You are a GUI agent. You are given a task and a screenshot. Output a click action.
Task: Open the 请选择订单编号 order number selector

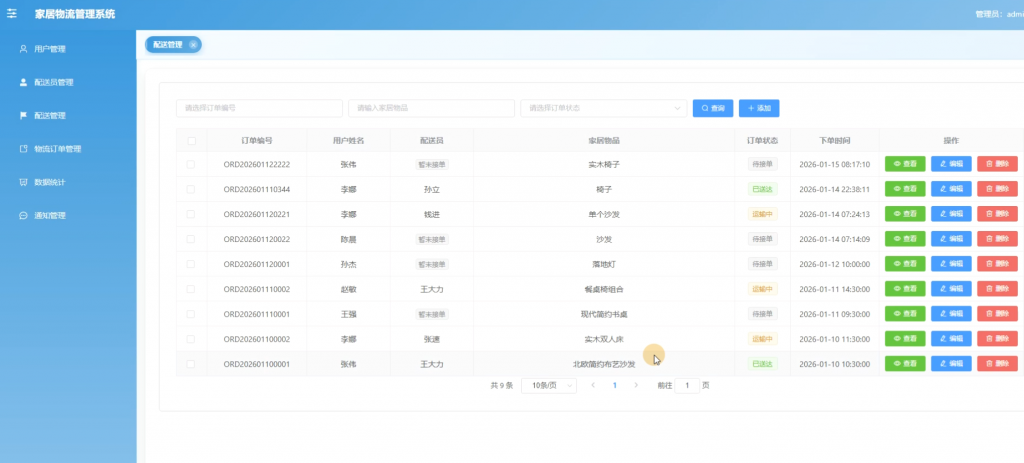(x=259, y=108)
